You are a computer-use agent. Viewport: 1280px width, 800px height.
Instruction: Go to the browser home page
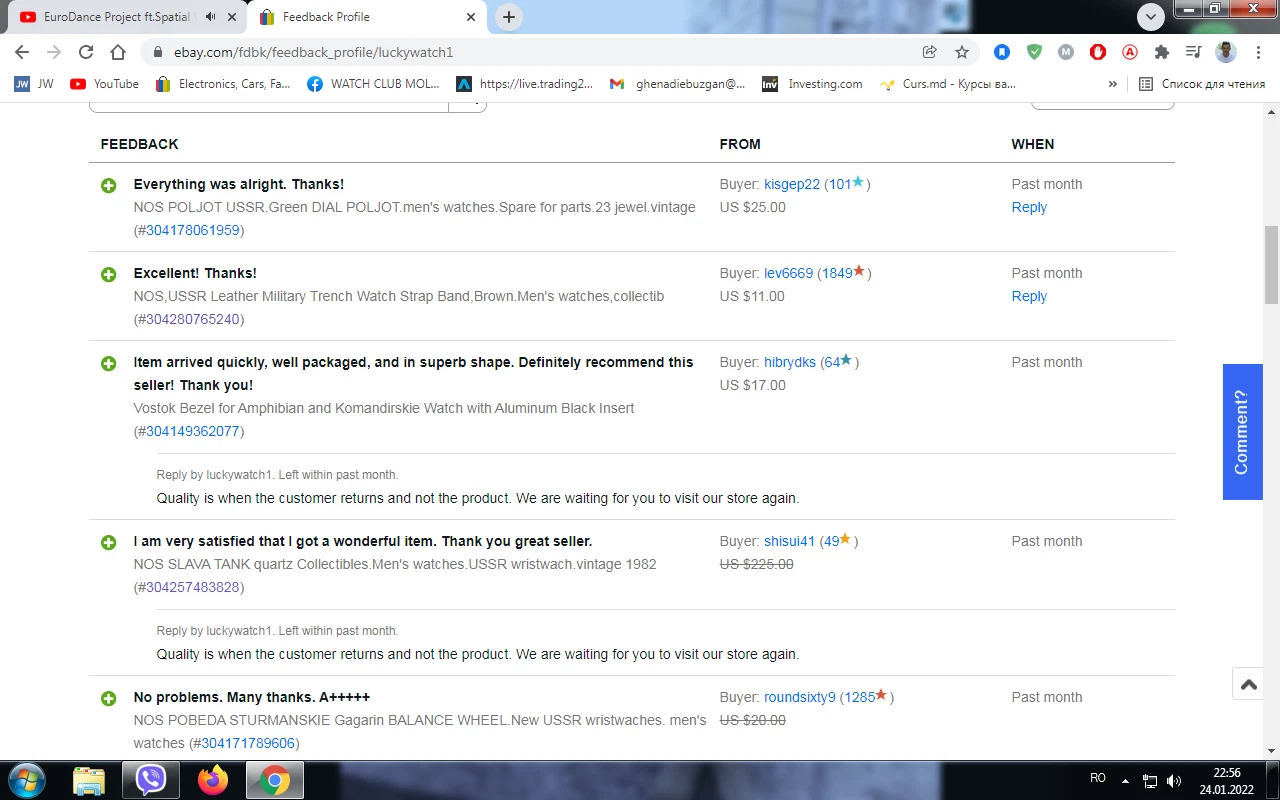(118, 52)
